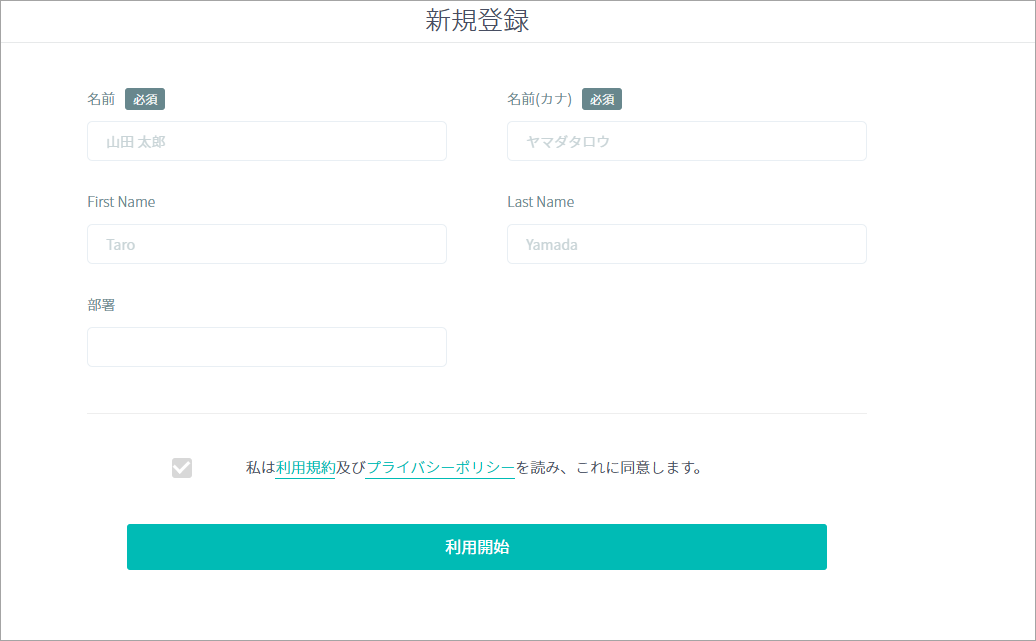Image resolution: width=1036 pixels, height=641 pixels.
Task: Focus the 名前(カナ) input field
Action: 686,141
